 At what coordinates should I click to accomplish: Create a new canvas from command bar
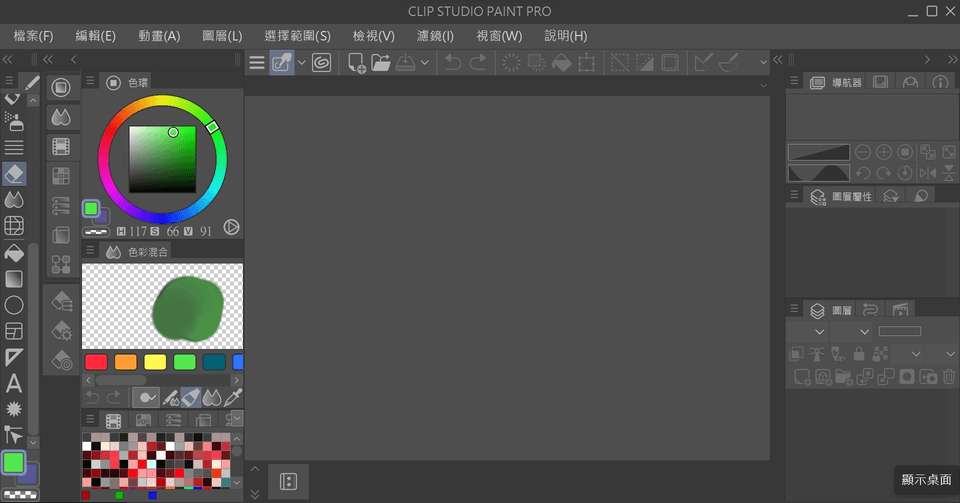coord(356,62)
